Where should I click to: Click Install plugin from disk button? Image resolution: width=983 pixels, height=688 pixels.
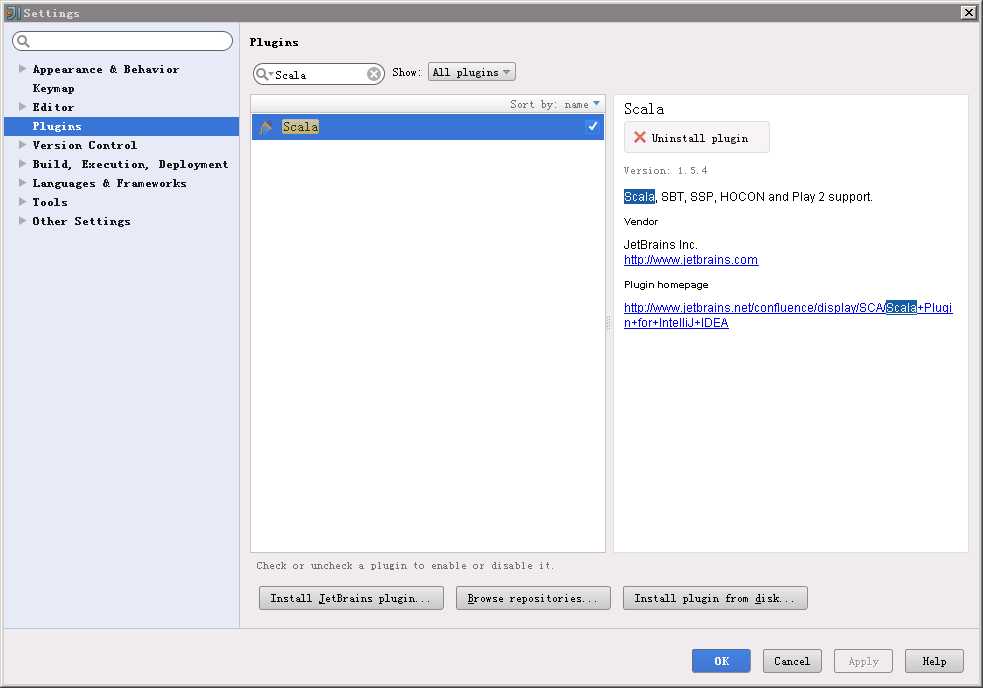715,598
